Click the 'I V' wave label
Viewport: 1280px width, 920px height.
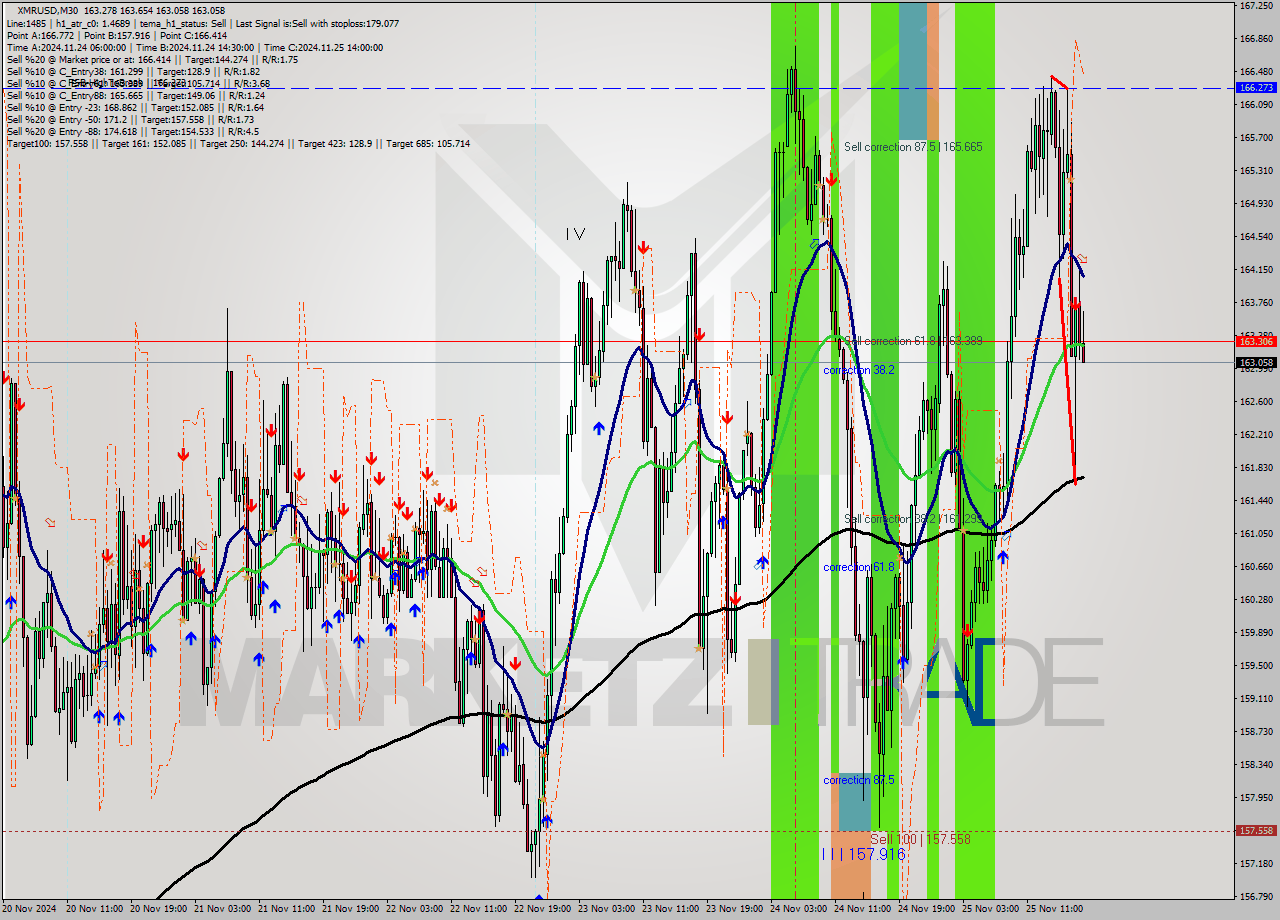click(575, 234)
